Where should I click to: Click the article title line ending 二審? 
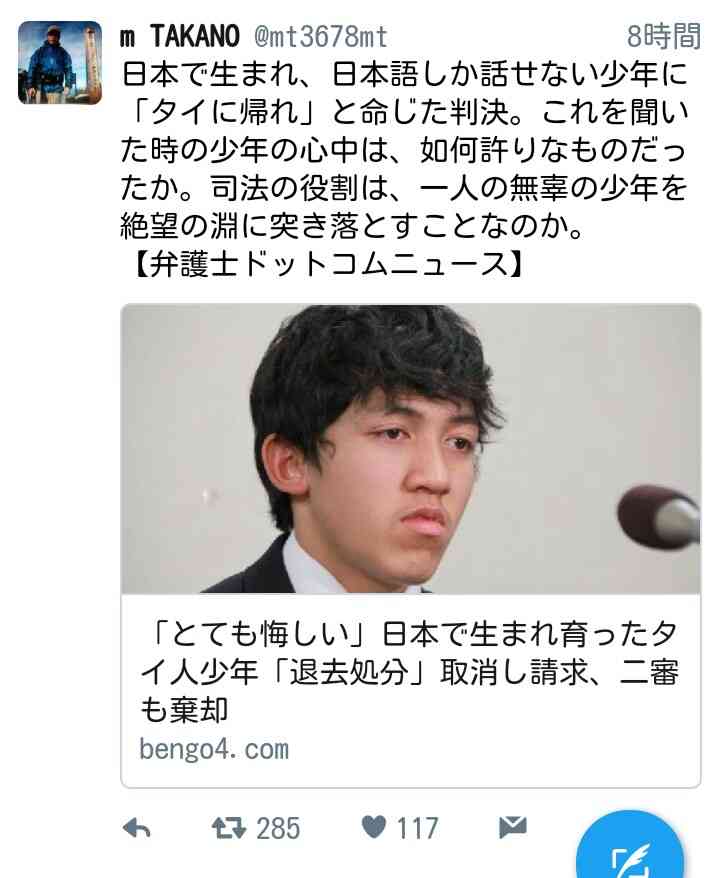coord(409,671)
